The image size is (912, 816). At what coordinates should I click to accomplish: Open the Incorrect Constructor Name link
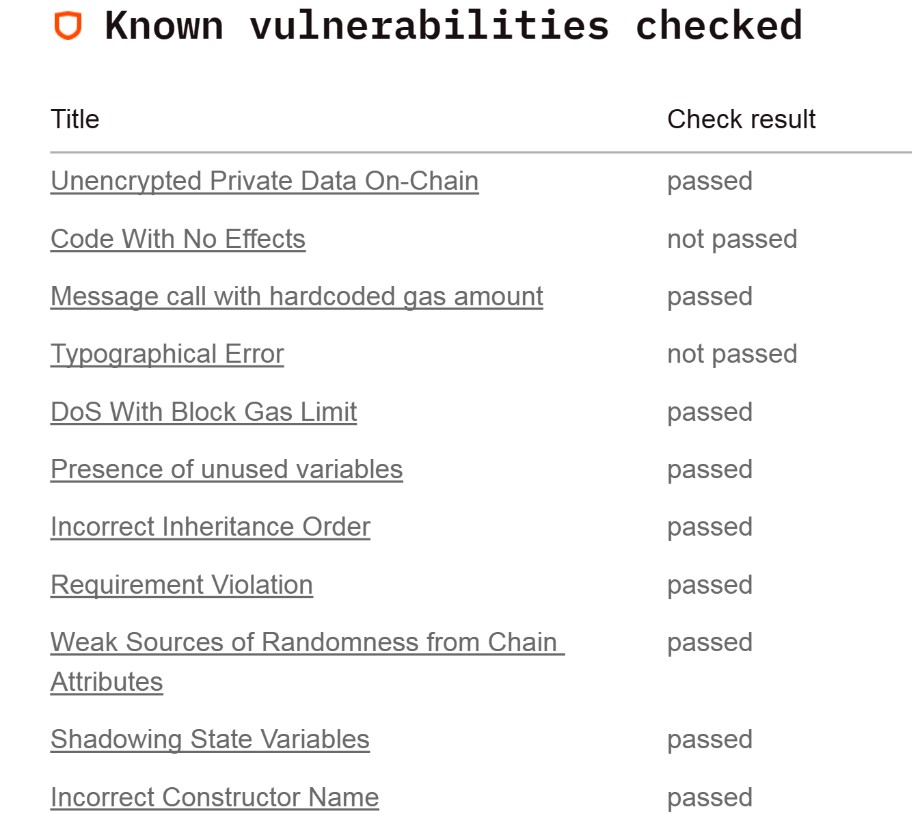click(214, 797)
